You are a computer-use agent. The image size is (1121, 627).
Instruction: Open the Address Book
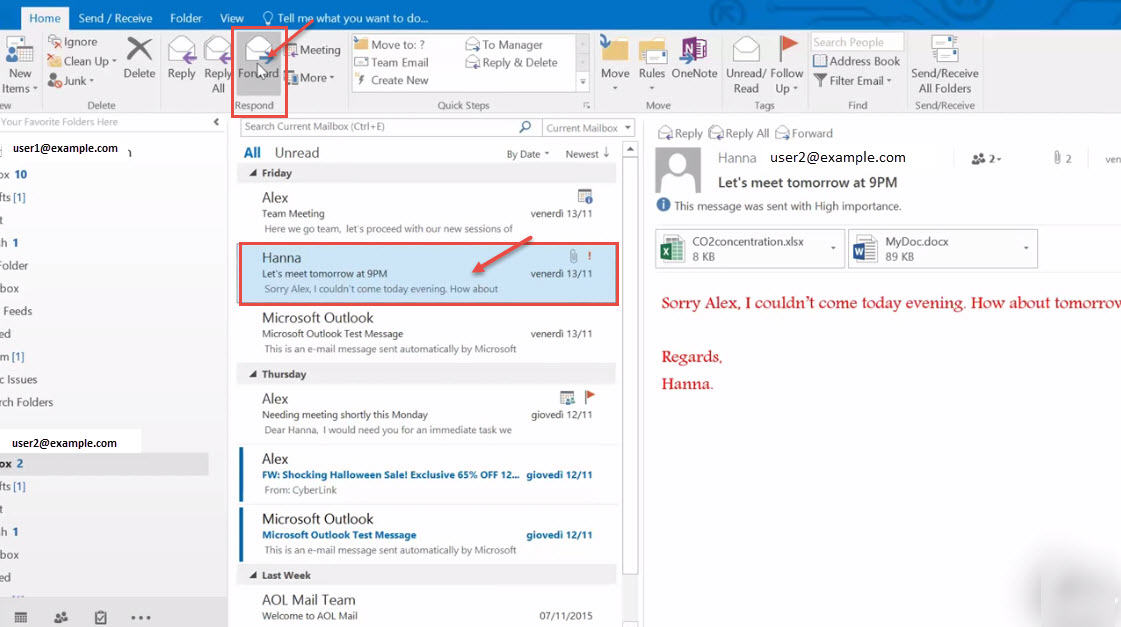coord(856,61)
